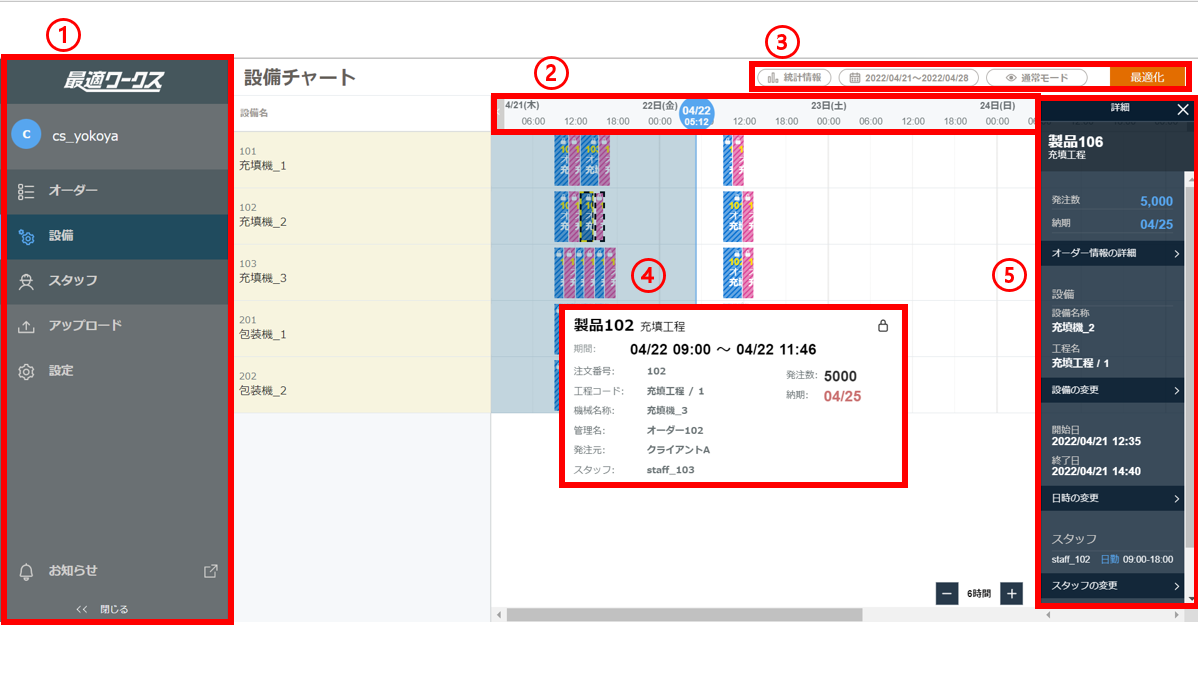Go to the アップロード menu item
The height and width of the screenshot is (675, 1198).
[x=117, y=326]
